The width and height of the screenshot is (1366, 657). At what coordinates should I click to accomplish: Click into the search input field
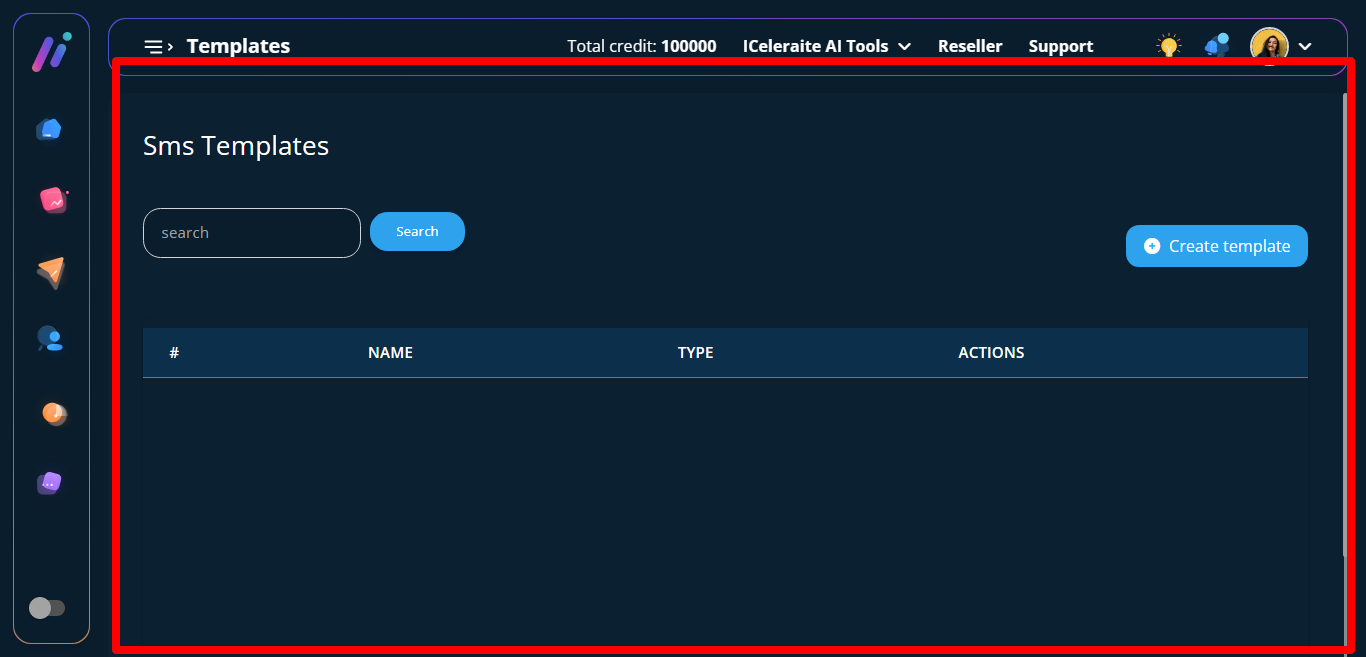[251, 233]
